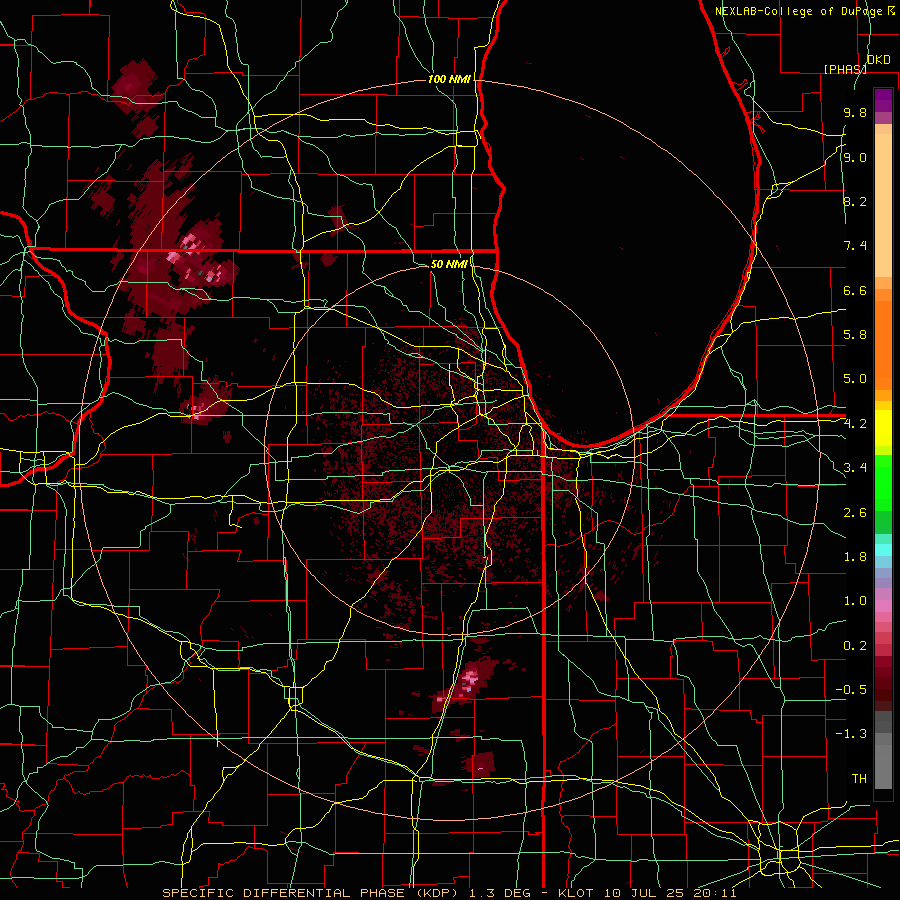The width and height of the screenshot is (900, 900).
Task: Click the 8.2 scale value
Action: point(855,201)
